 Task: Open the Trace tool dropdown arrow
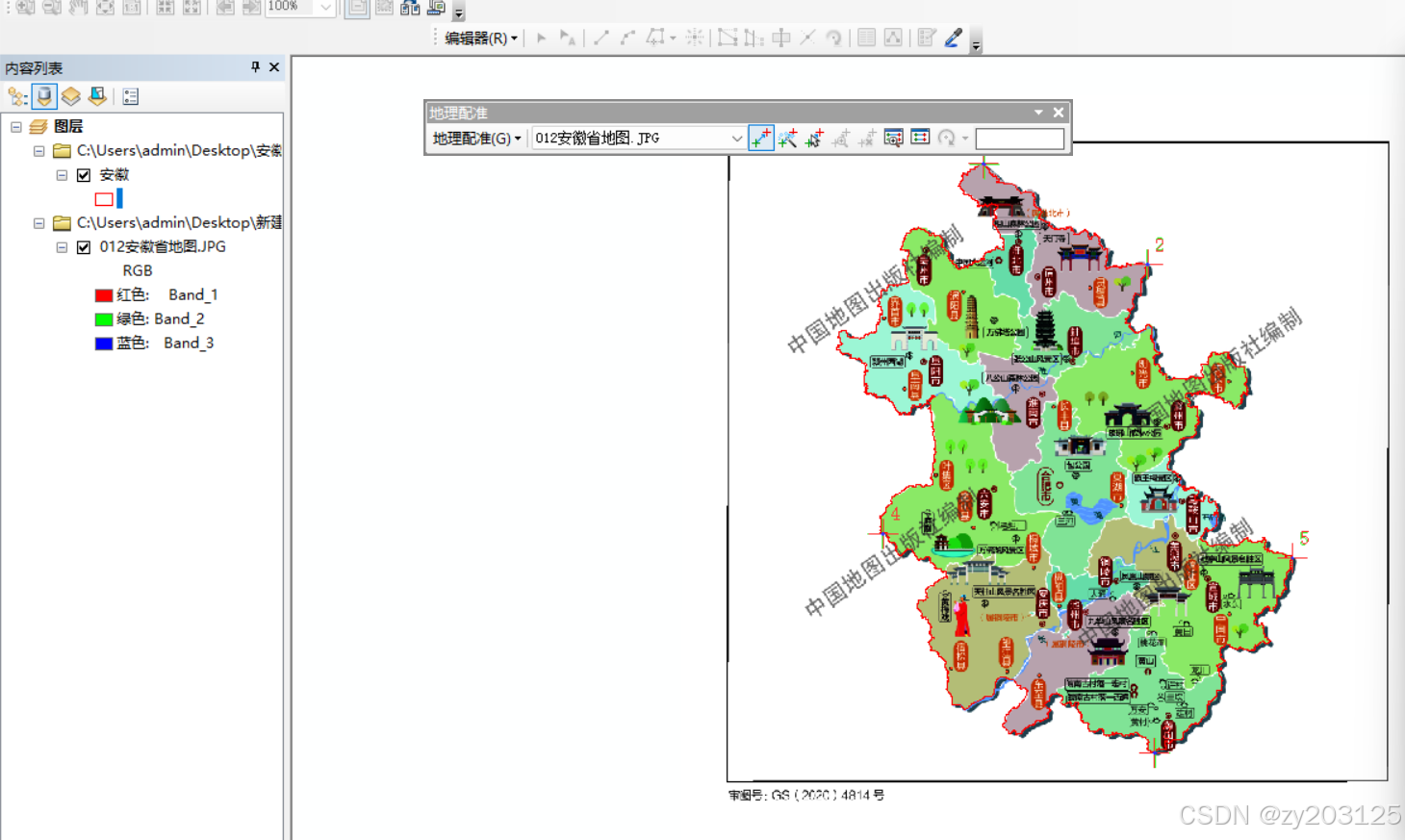673,38
